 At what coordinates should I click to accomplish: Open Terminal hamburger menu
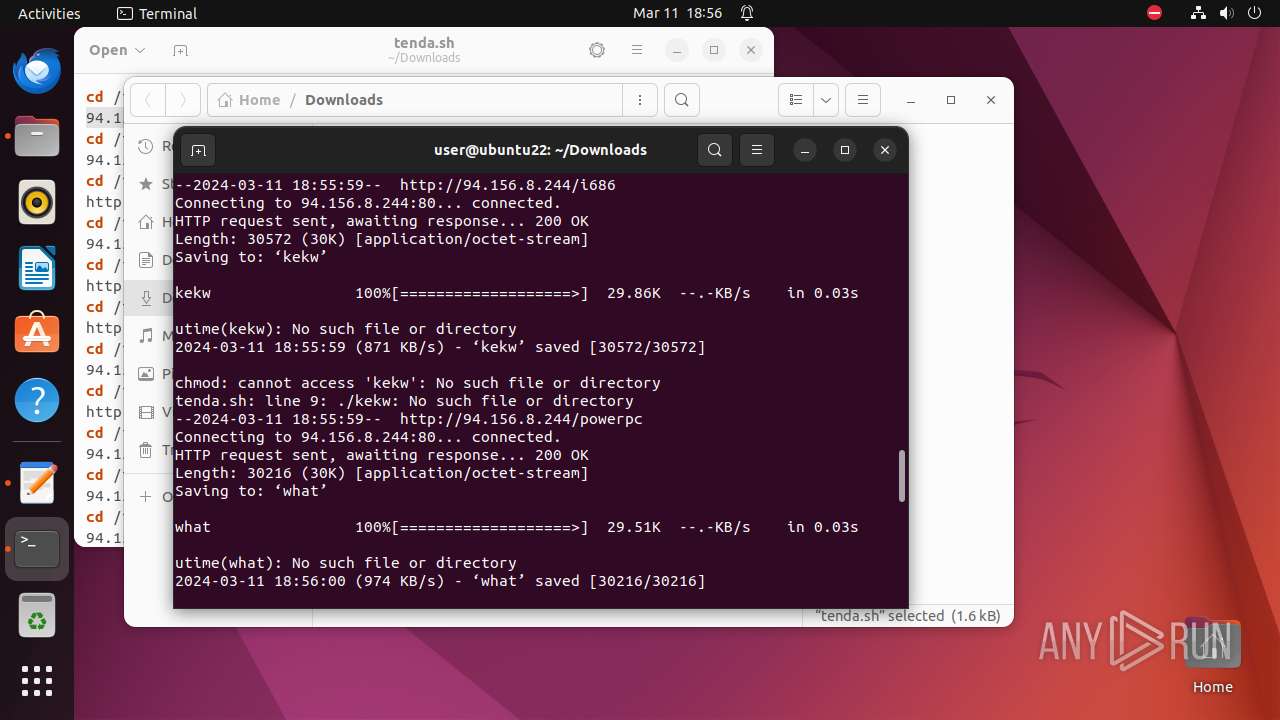757,150
